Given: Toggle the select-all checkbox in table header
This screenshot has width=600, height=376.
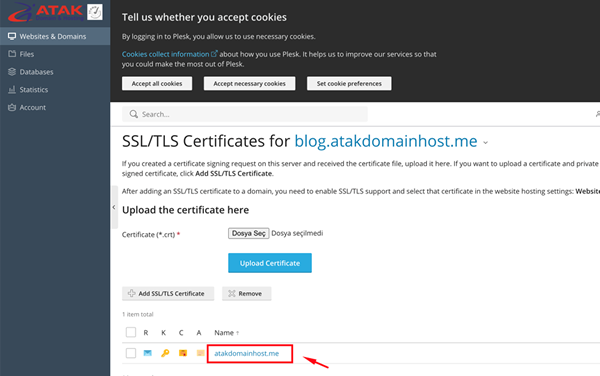Looking at the screenshot, I should 131,332.
